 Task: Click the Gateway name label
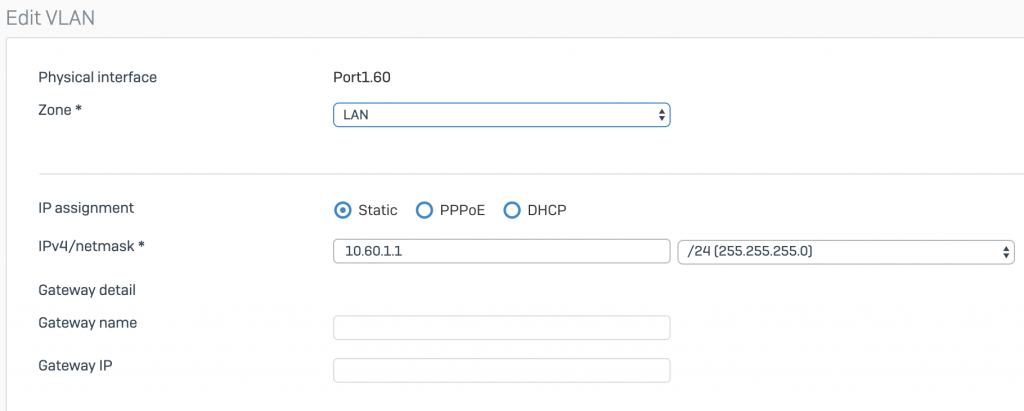[88, 323]
